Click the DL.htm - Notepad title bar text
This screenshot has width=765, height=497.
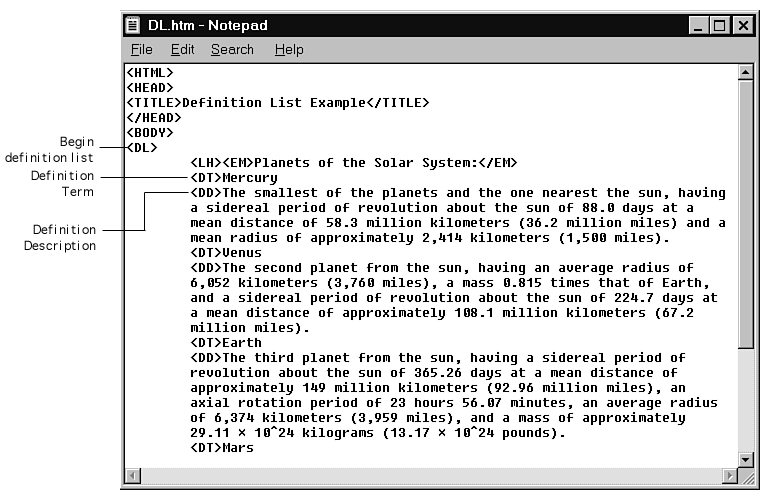coord(208,25)
